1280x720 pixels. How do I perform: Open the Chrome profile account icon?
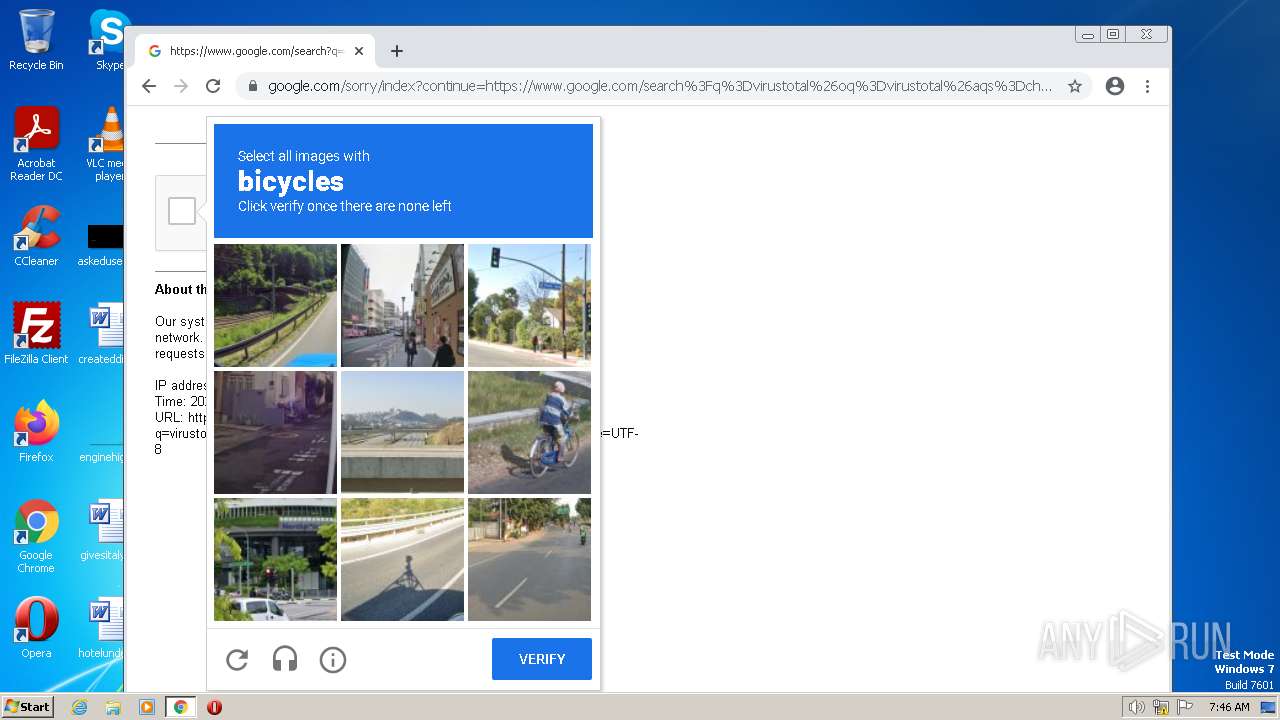point(1115,86)
